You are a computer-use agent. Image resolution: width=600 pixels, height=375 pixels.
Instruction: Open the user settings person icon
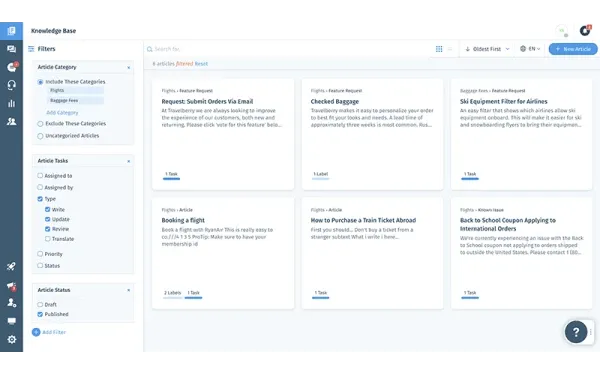pyautogui.click(x=11, y=303)
